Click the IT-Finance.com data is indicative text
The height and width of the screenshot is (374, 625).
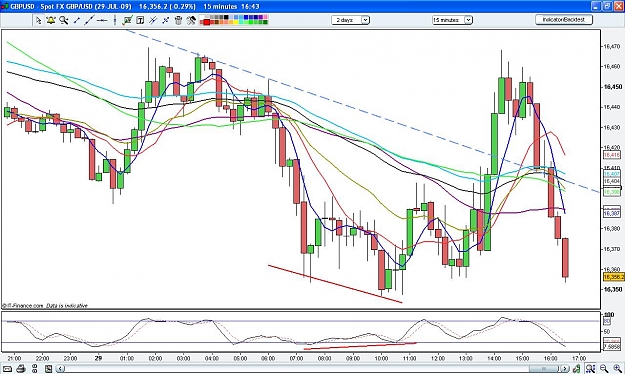[45, 306]
